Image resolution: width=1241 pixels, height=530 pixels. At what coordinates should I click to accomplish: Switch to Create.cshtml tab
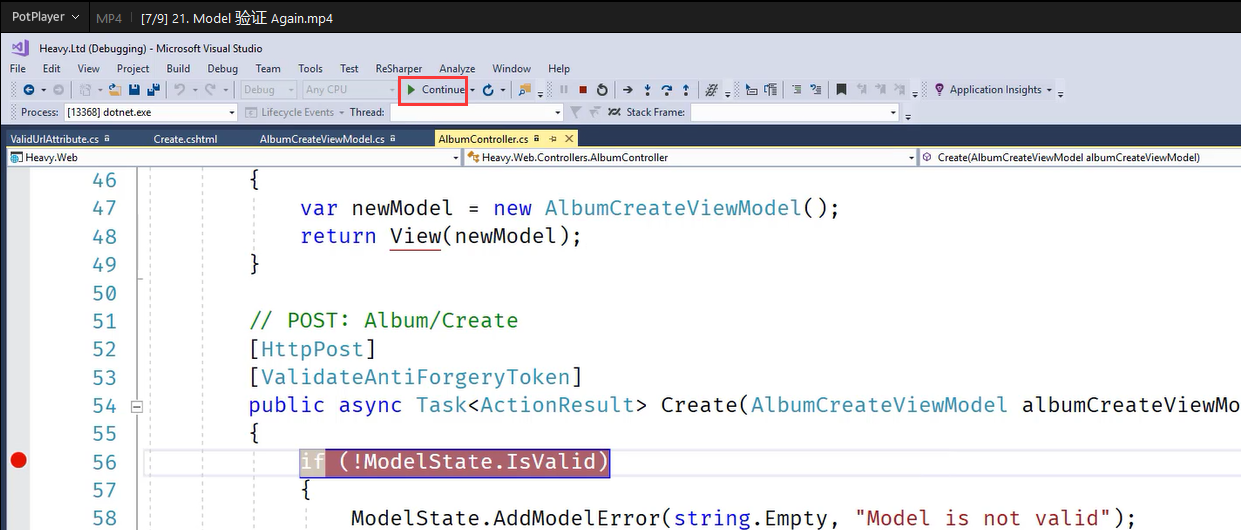(x=185, y=139)
